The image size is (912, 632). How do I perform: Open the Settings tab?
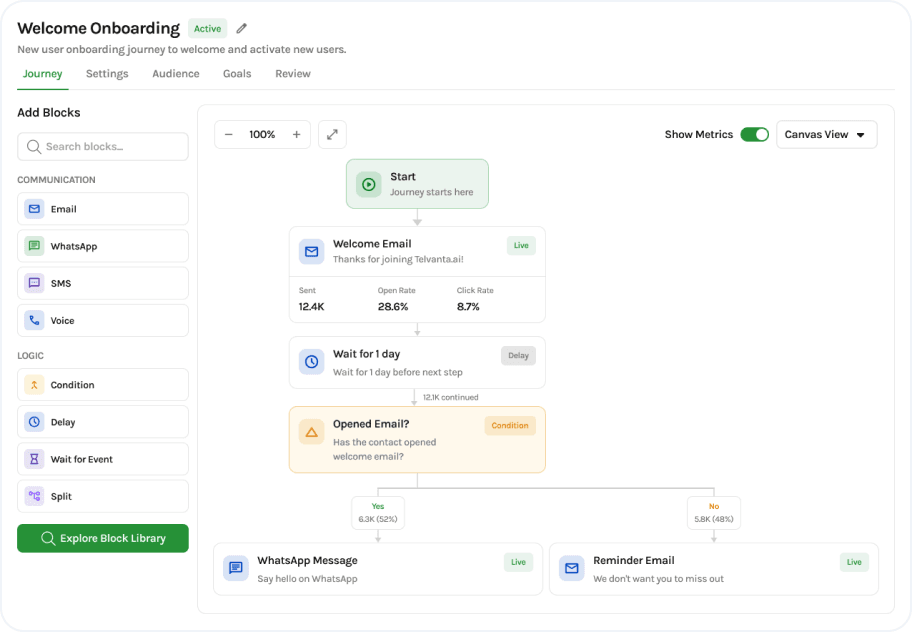(107, 74)
